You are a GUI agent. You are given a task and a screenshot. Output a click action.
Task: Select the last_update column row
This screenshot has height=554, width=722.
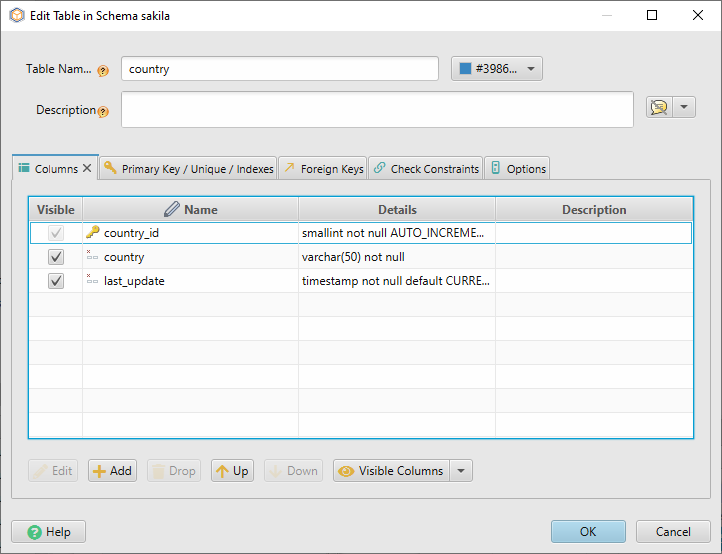(x=361, y=281)
